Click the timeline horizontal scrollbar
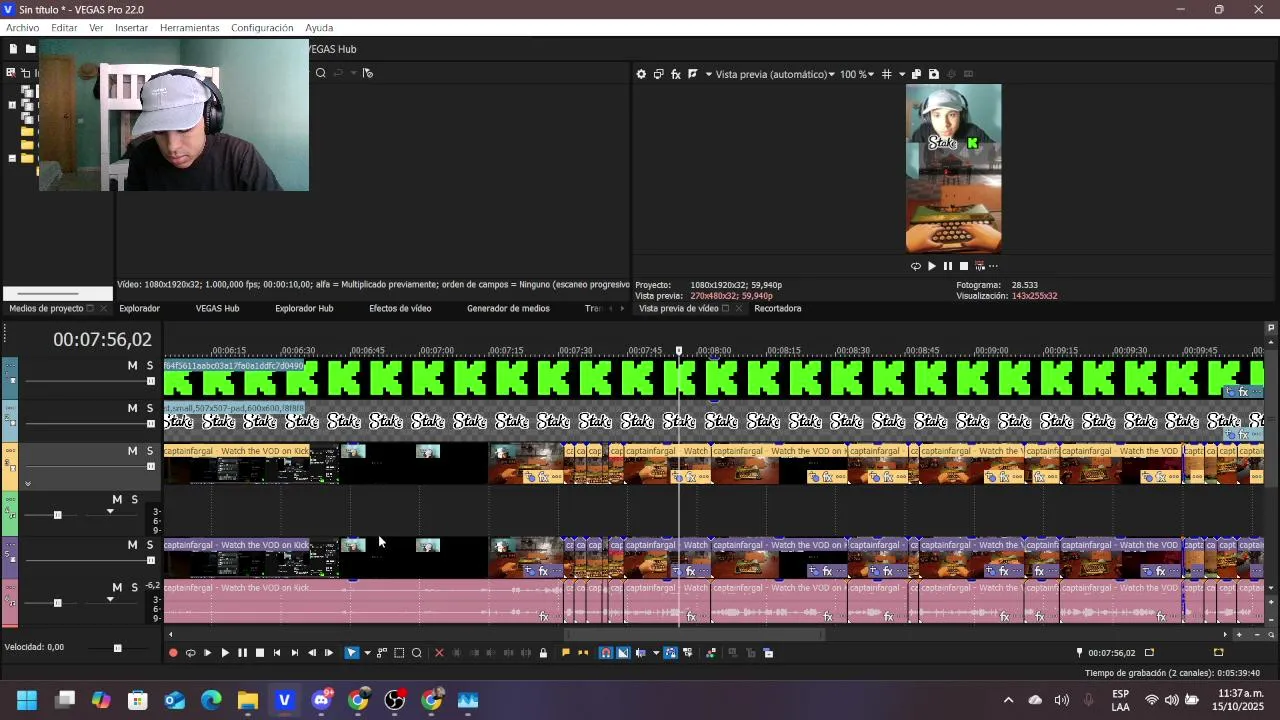The height and width of the screenshot is (720, 1280). (695, 634)
